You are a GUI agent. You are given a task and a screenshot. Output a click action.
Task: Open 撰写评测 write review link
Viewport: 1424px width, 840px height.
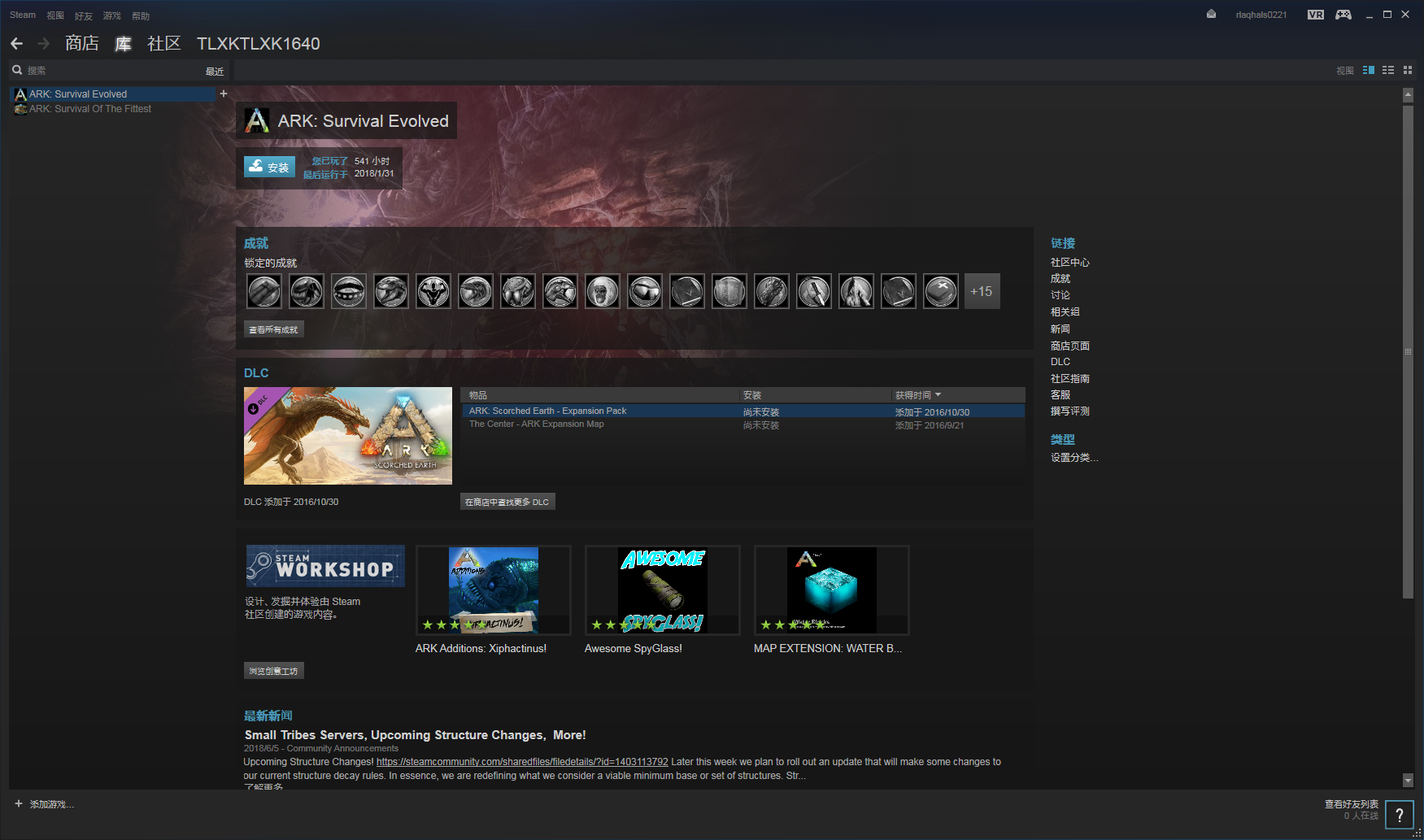(x=1070, y=411)
